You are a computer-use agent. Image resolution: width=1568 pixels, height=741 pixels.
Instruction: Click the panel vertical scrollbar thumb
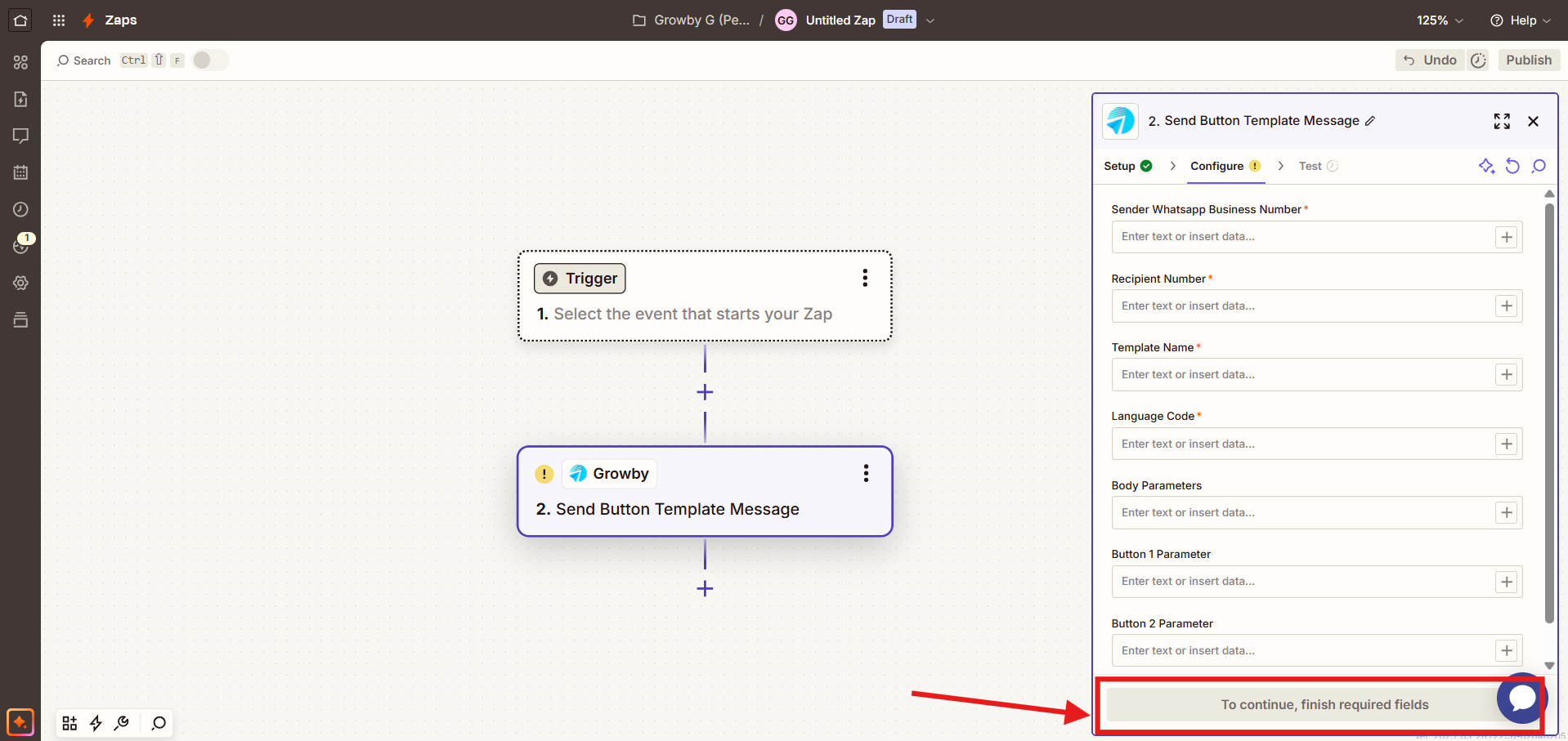tap(1549, 413)
